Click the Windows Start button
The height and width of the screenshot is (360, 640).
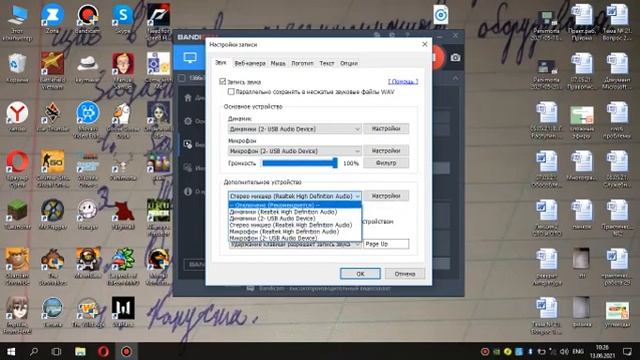tap(11, 351)
